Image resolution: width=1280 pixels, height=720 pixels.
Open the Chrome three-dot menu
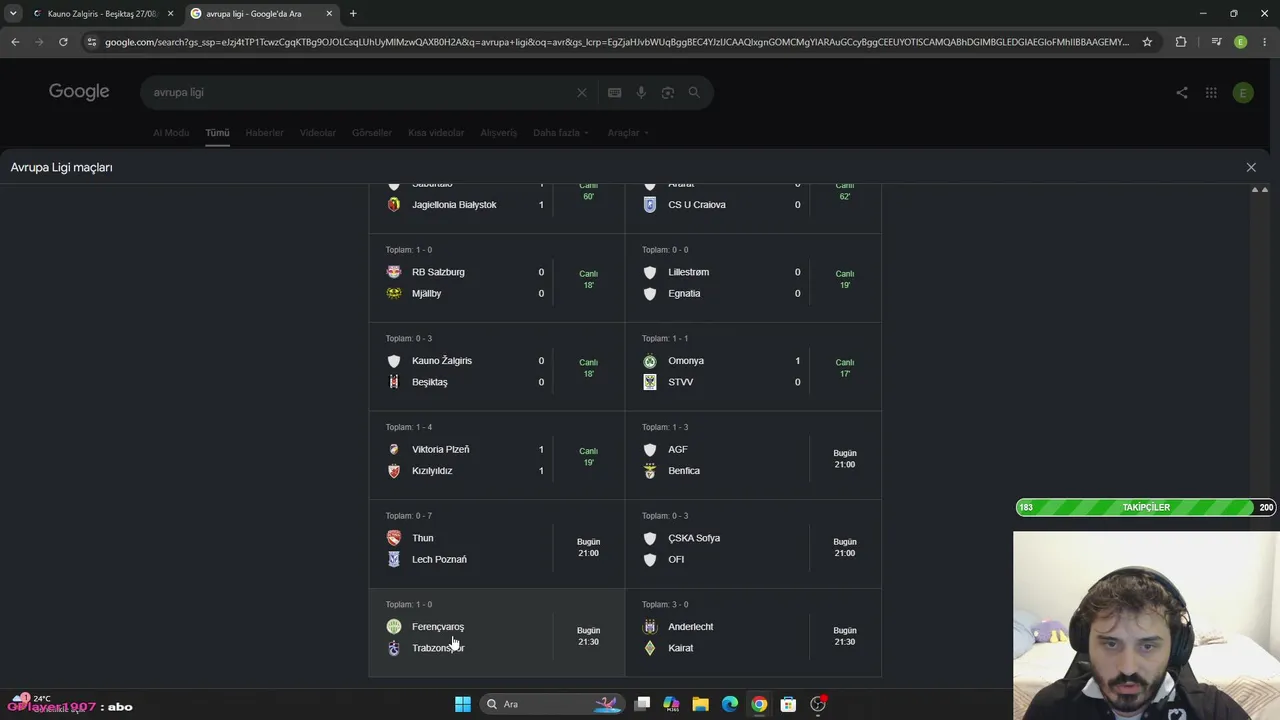(1264, 42)
